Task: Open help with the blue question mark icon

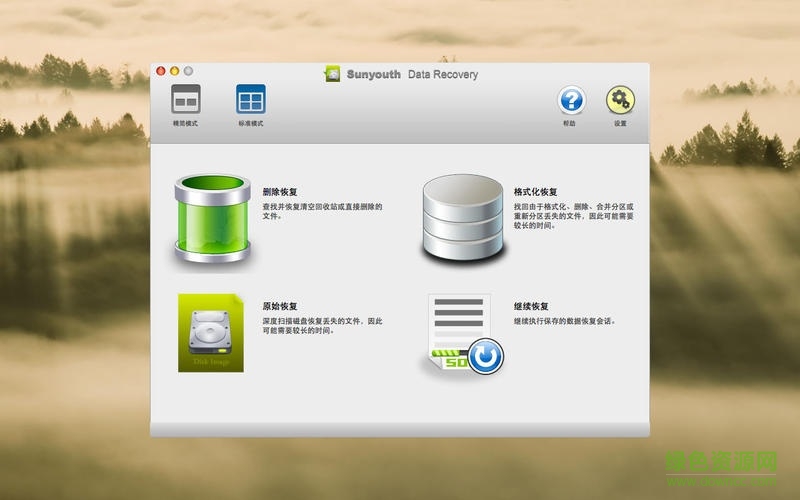Action: click(x=571, y=100)
